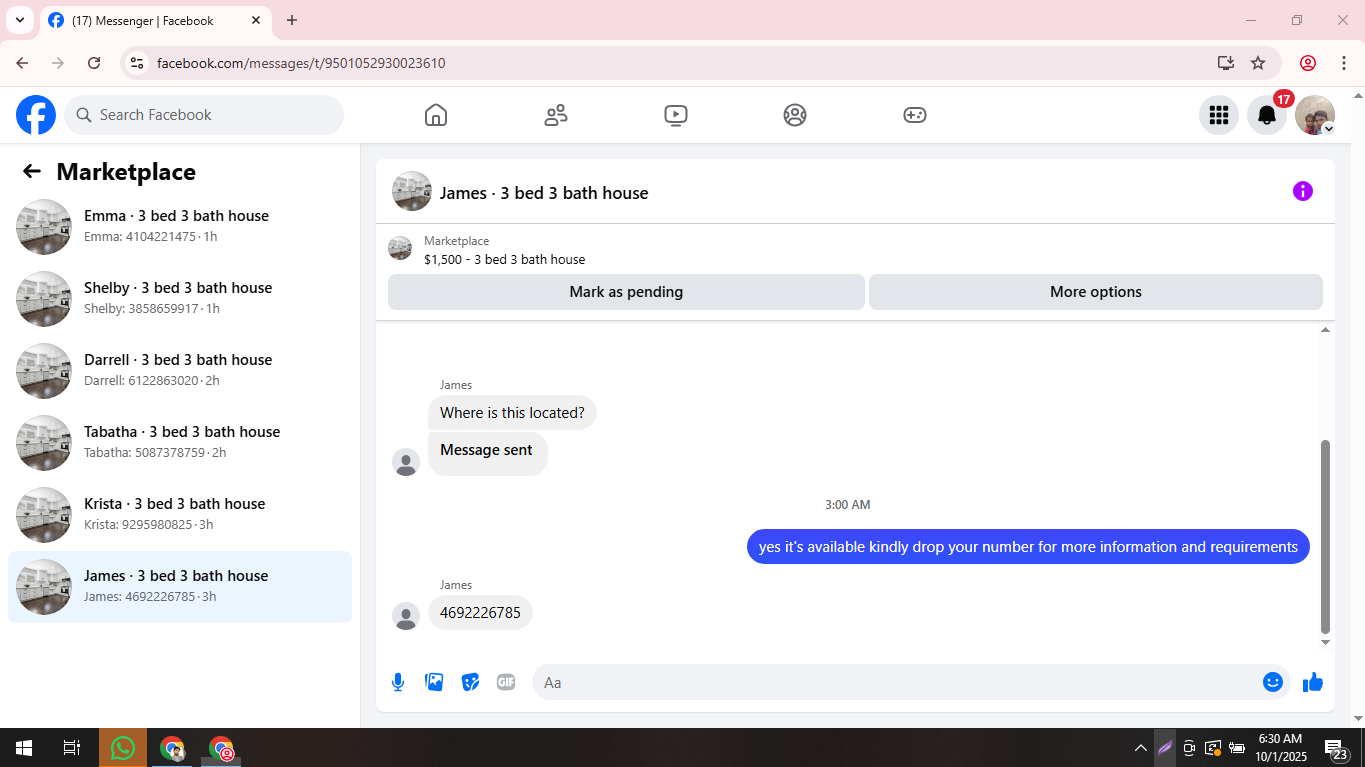The width and height of the screenshot is (1365, 767).
Task: Open Tabatha's 3 bed 3 bath house chat
Action: 180,443
